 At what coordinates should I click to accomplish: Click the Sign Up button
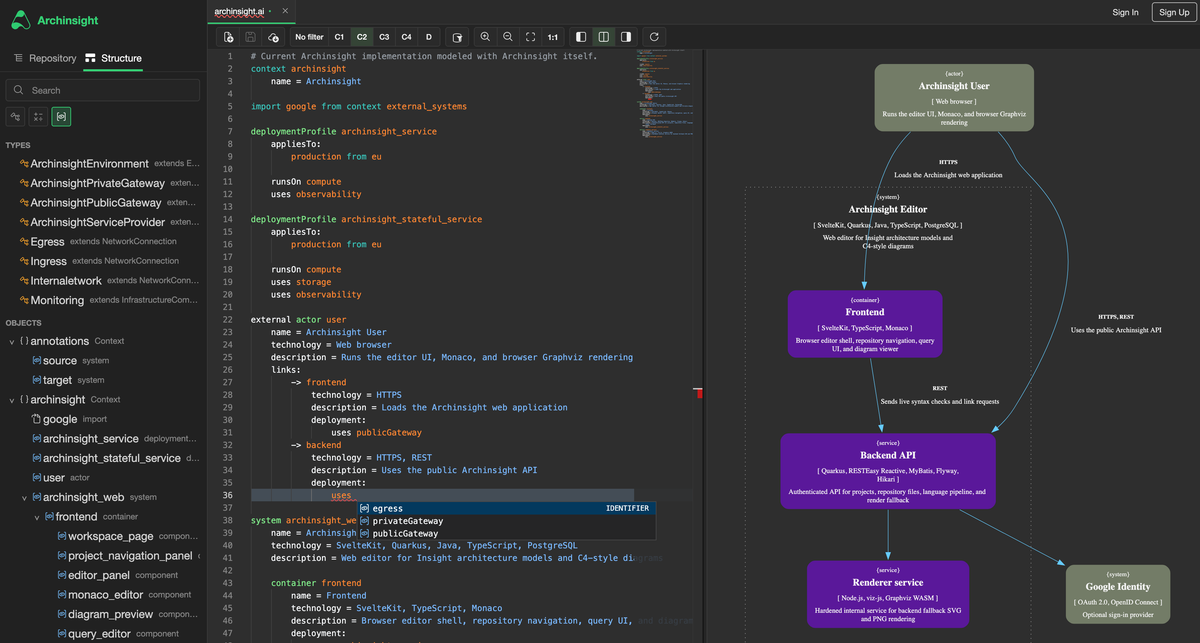coord(1171,12)
